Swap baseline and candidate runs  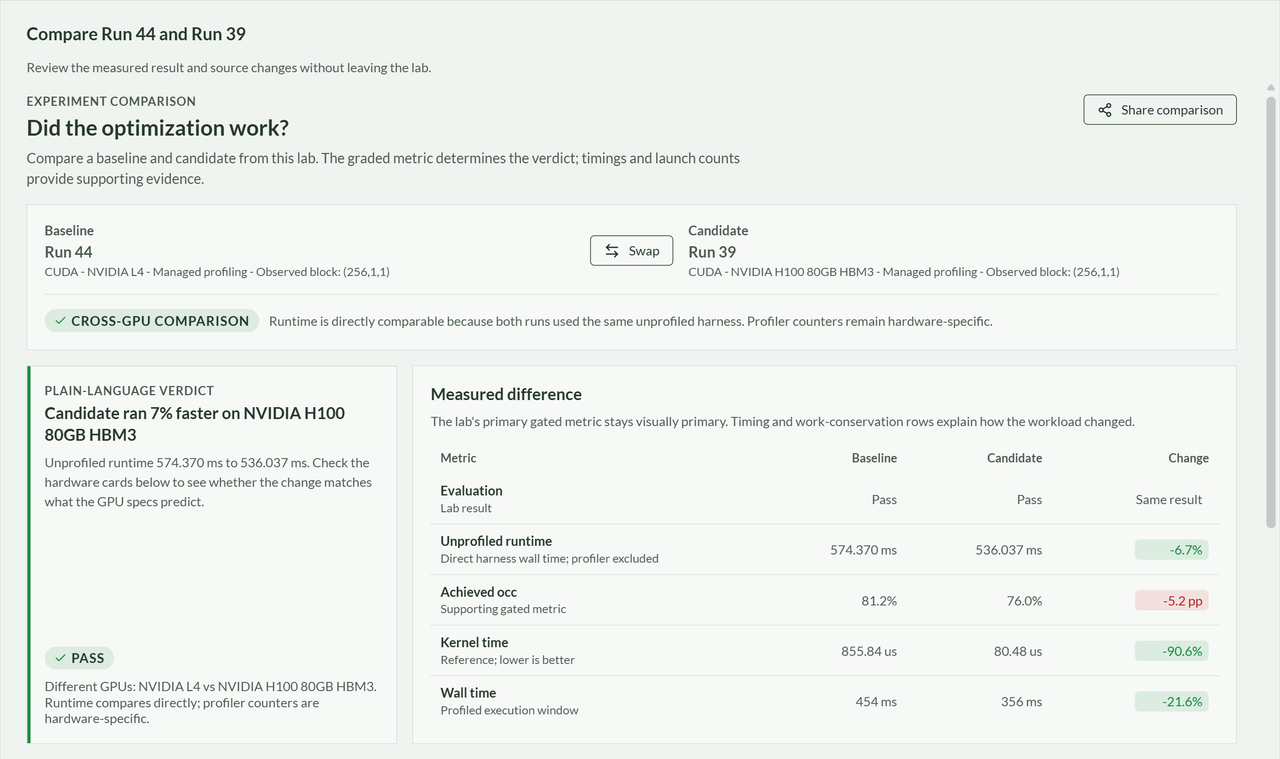point(632,251)
